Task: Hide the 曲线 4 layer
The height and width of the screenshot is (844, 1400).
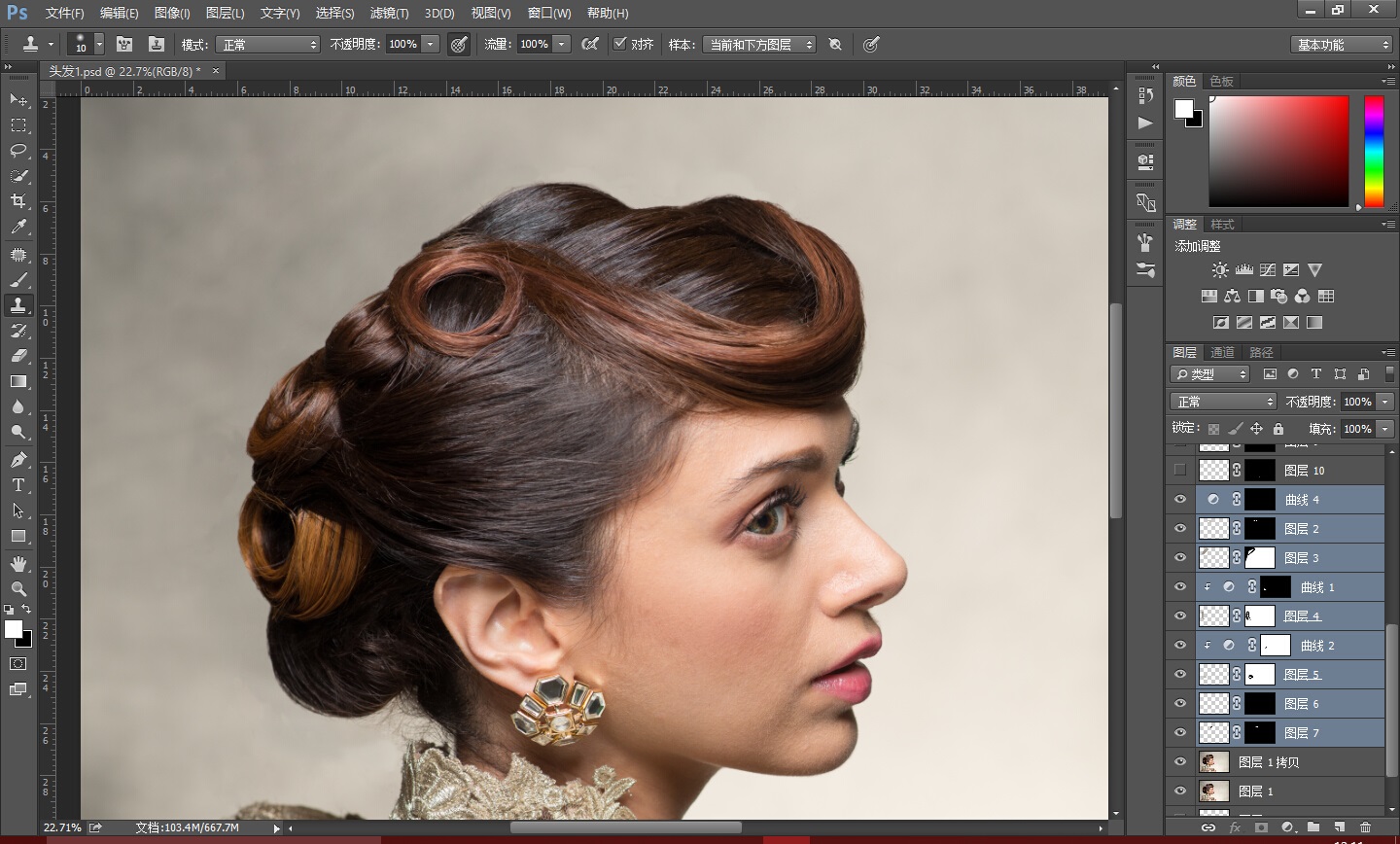Action: pyautogui.click(x=1180, y=499)
